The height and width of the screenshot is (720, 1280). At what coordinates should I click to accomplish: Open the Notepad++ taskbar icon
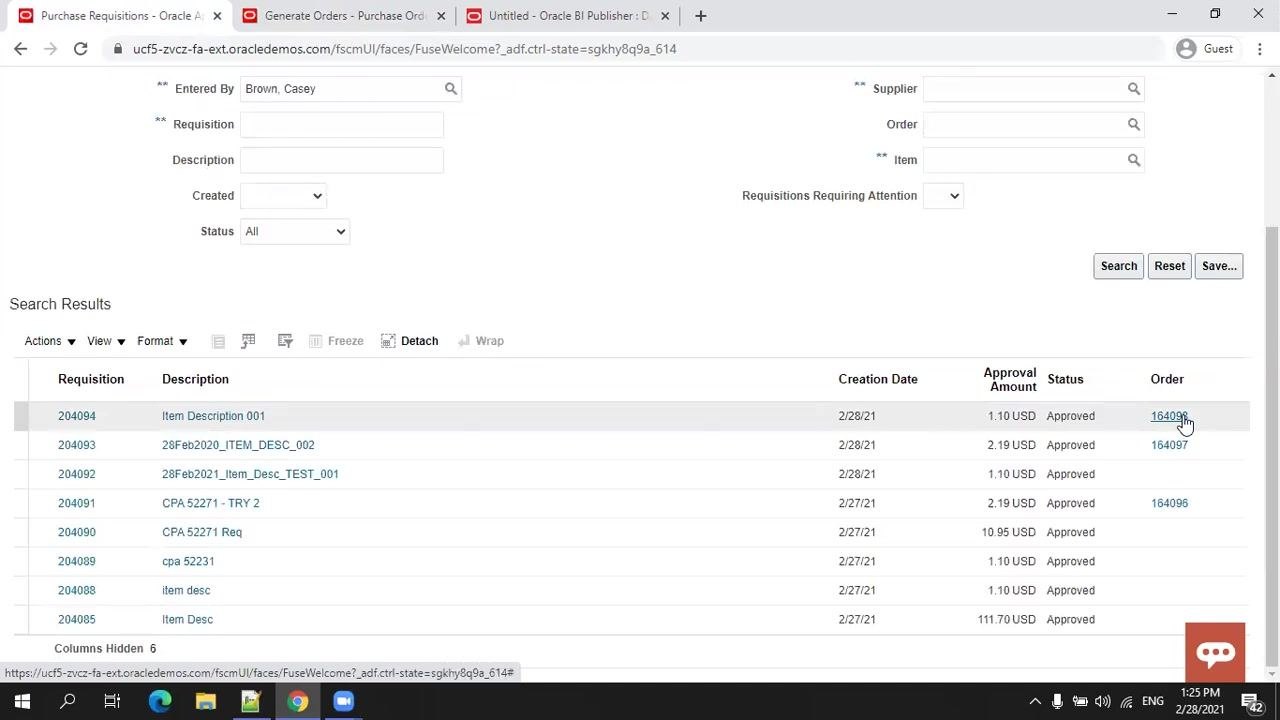tap(251, 701)
